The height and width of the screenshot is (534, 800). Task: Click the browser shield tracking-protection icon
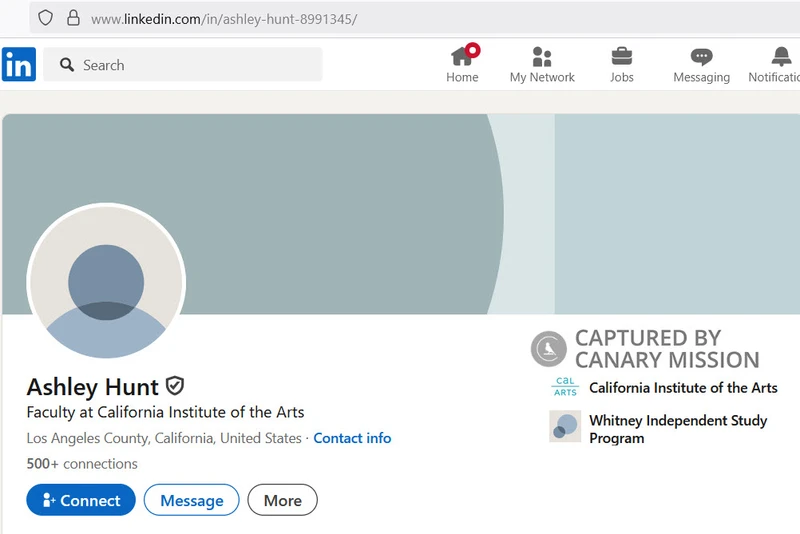coord(45,18)
